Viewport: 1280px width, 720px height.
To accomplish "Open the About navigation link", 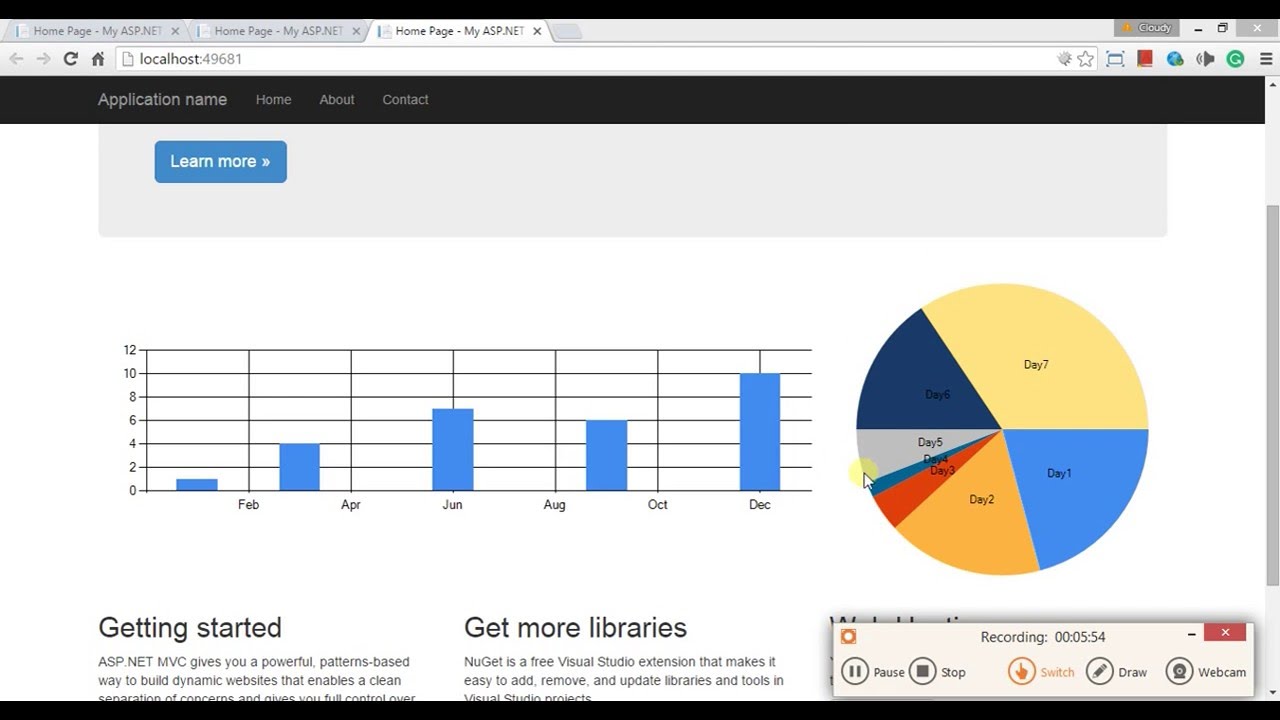I will tap(336, 100).
